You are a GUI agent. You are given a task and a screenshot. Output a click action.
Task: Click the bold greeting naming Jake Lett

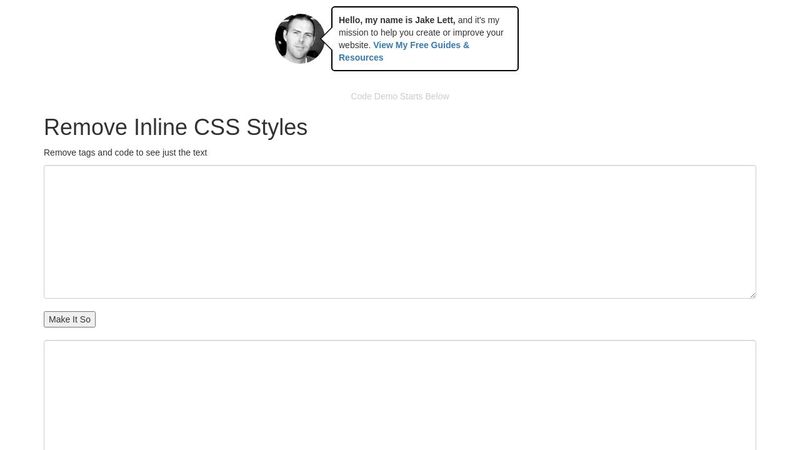pos(396,19)
